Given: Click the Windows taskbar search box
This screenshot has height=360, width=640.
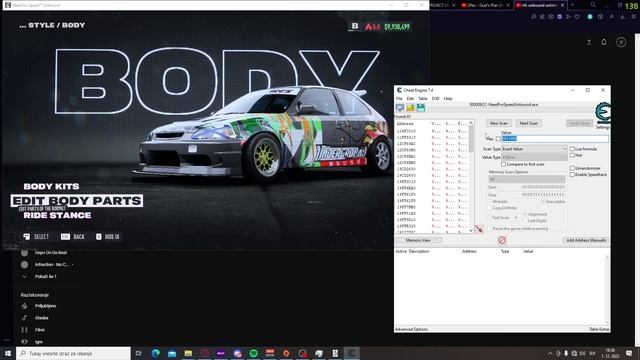Looking at the screenshot, I should (73, 353).
